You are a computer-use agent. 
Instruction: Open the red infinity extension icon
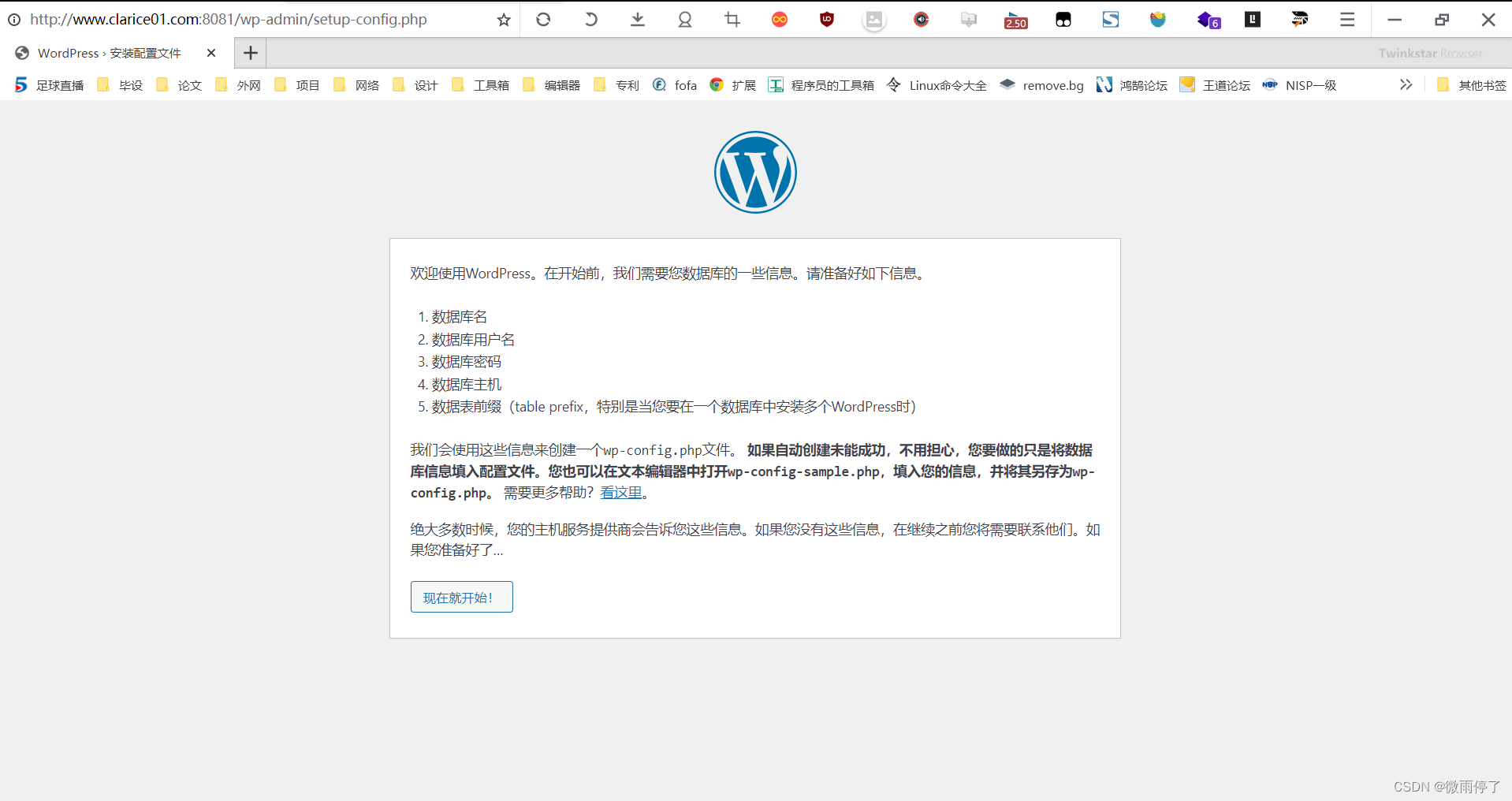[780, 20]
